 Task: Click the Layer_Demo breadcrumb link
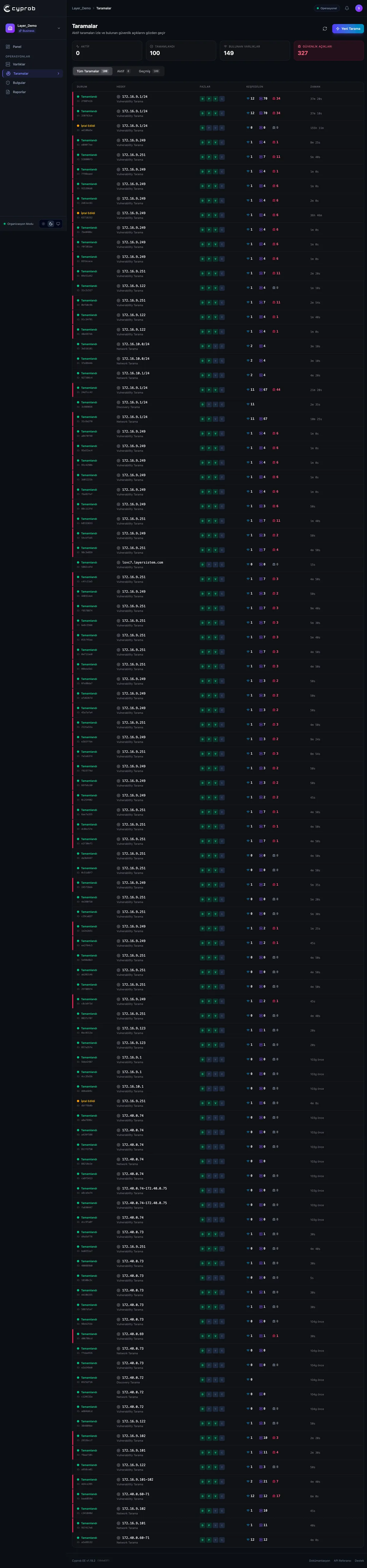(x=82, y=9)
